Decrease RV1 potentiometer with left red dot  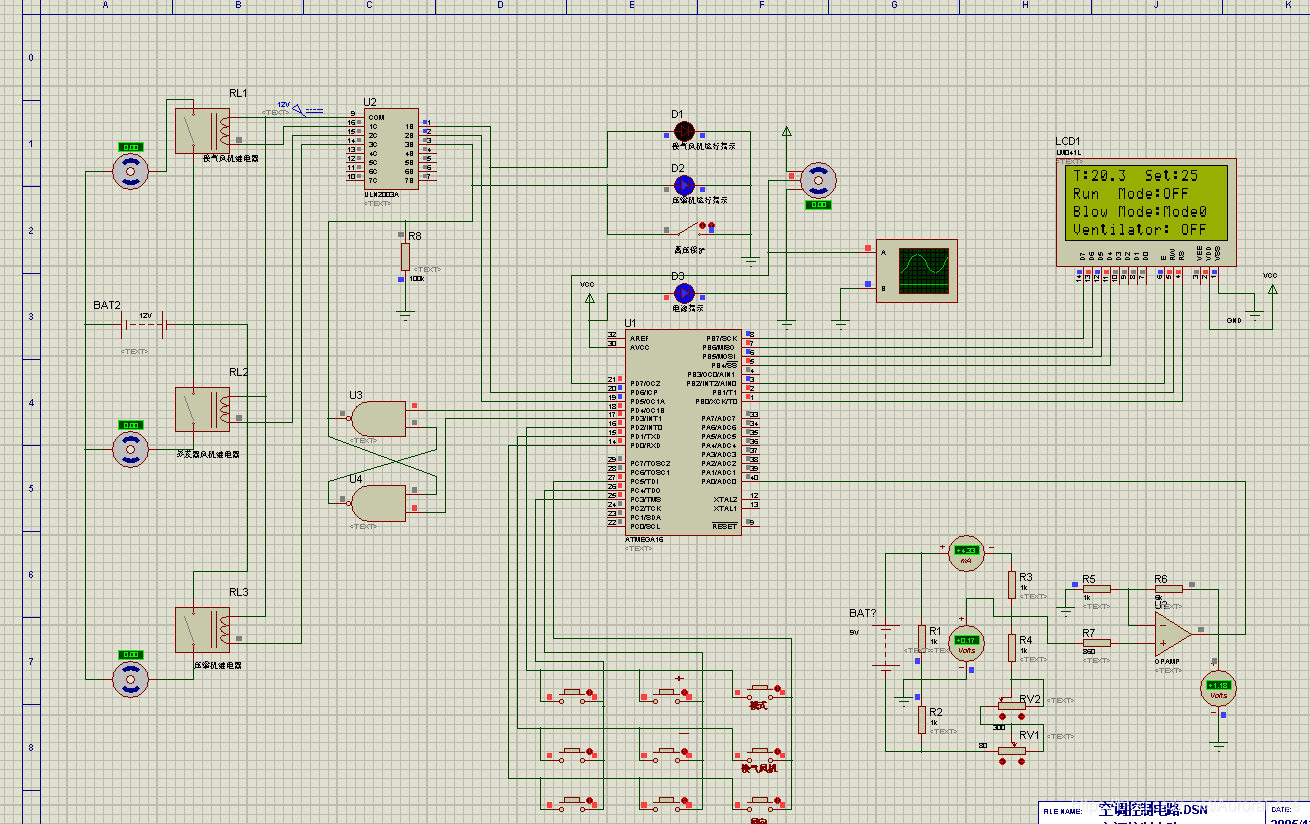1003,762
